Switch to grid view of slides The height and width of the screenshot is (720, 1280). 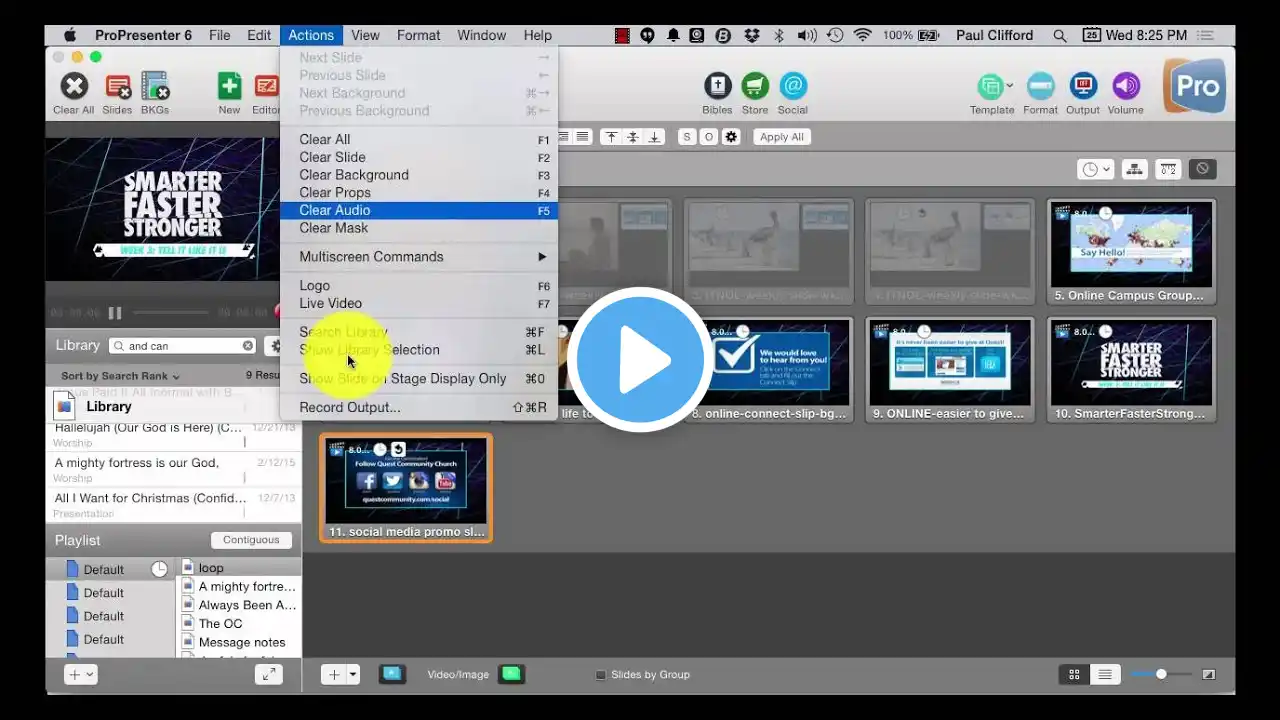(1075, 675)
